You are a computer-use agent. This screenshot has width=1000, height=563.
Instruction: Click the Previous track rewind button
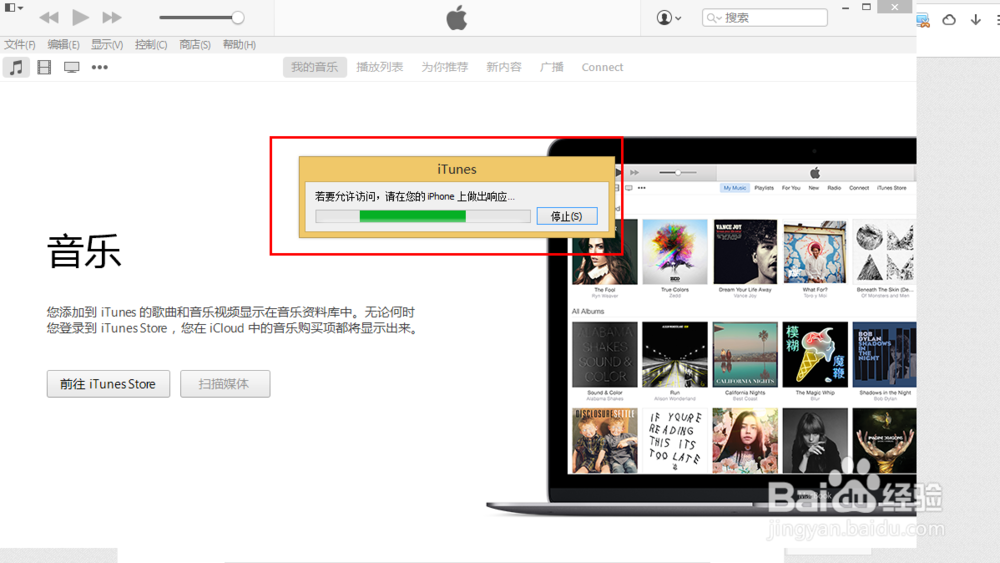(48, 17)
